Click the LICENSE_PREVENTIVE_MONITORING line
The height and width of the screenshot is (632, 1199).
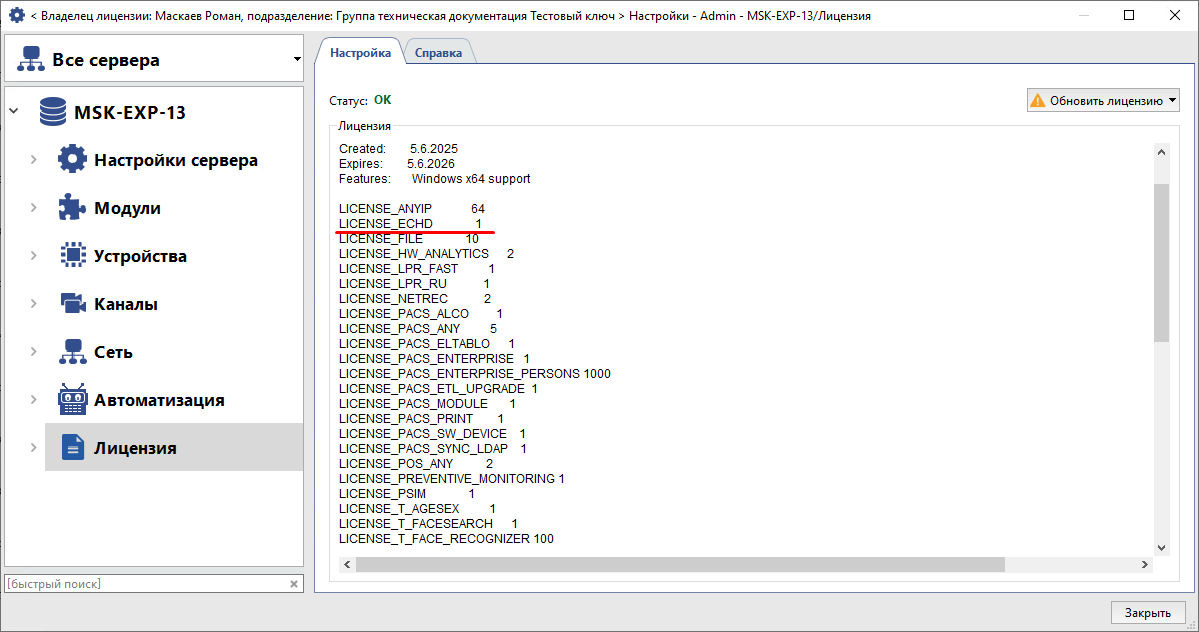point(452,478)
